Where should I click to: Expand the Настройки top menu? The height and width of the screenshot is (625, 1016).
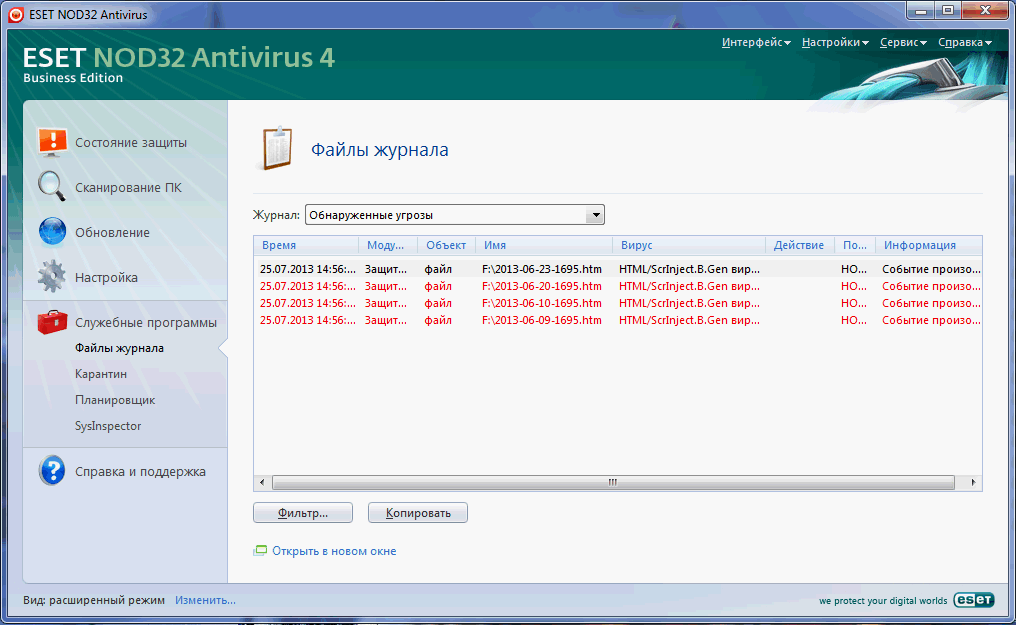(835, 42)
